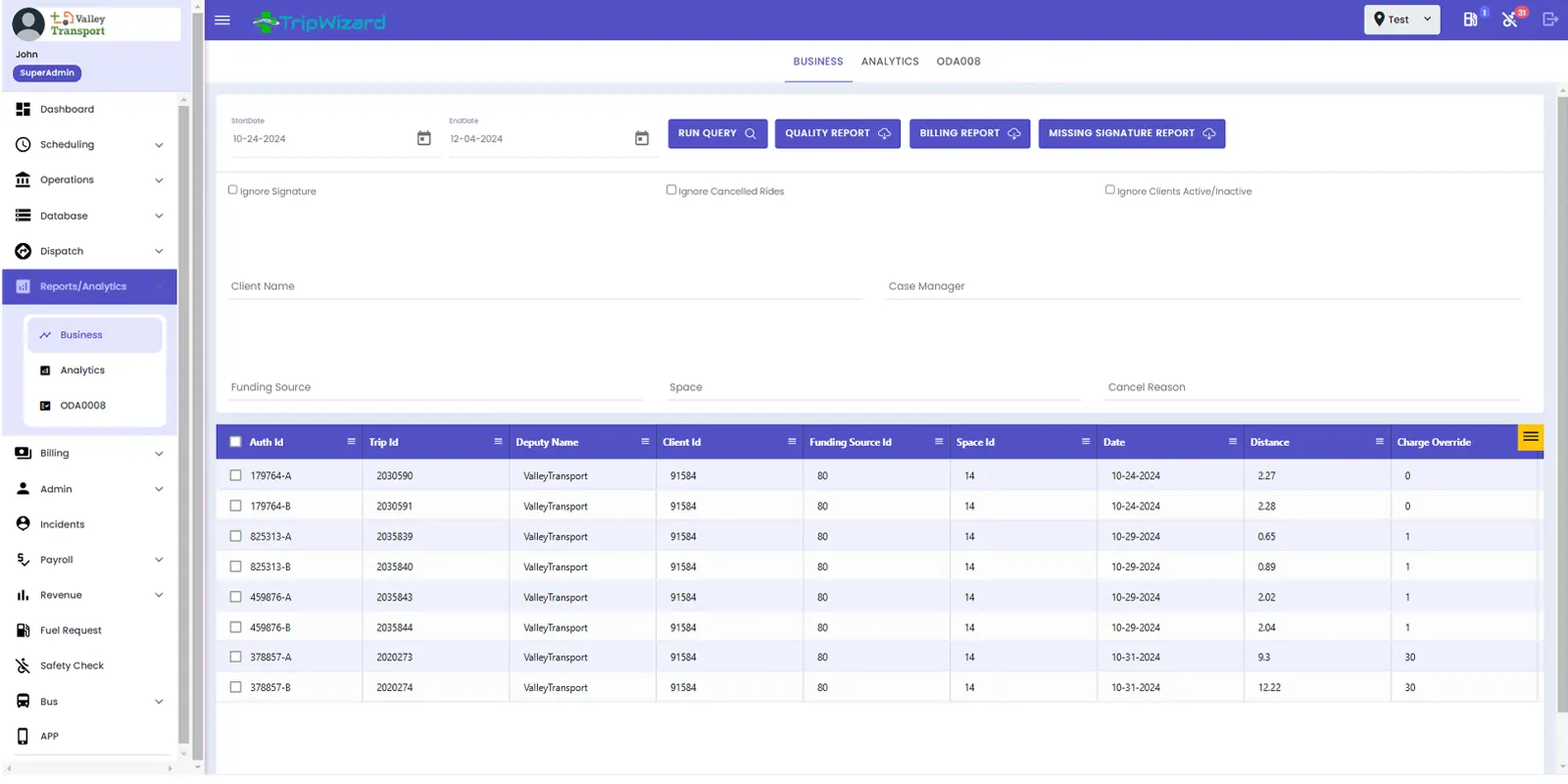
Task: Open the Test location dropdown
Action: pyautogui.click(x=1401, y=20)
